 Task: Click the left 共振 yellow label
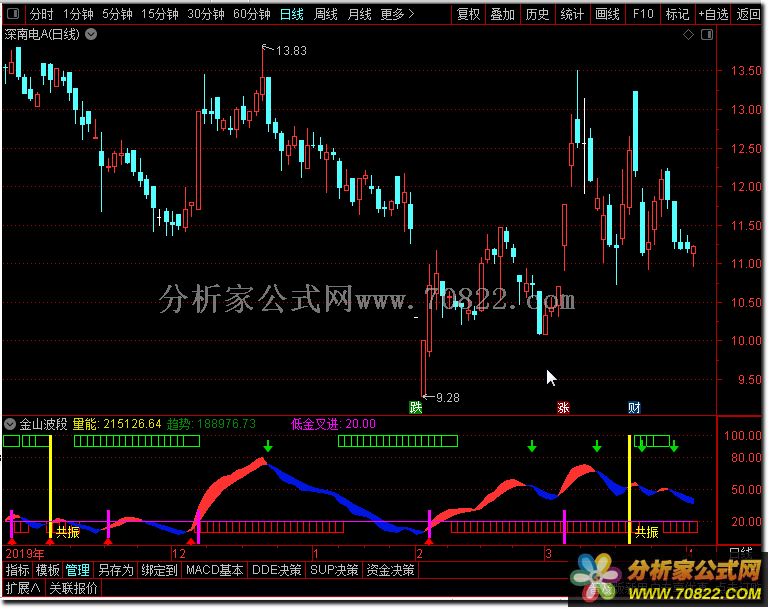68,532
